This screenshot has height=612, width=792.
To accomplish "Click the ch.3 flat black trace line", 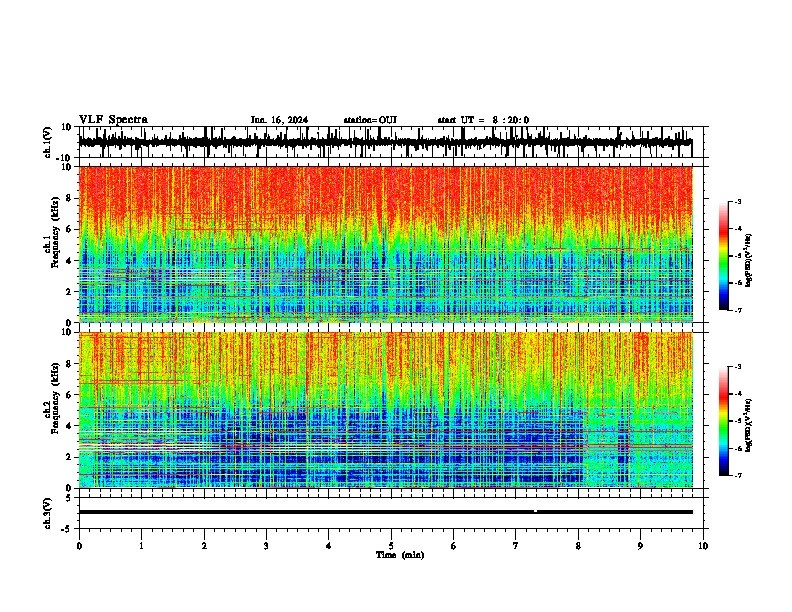I will pos(386,512).
